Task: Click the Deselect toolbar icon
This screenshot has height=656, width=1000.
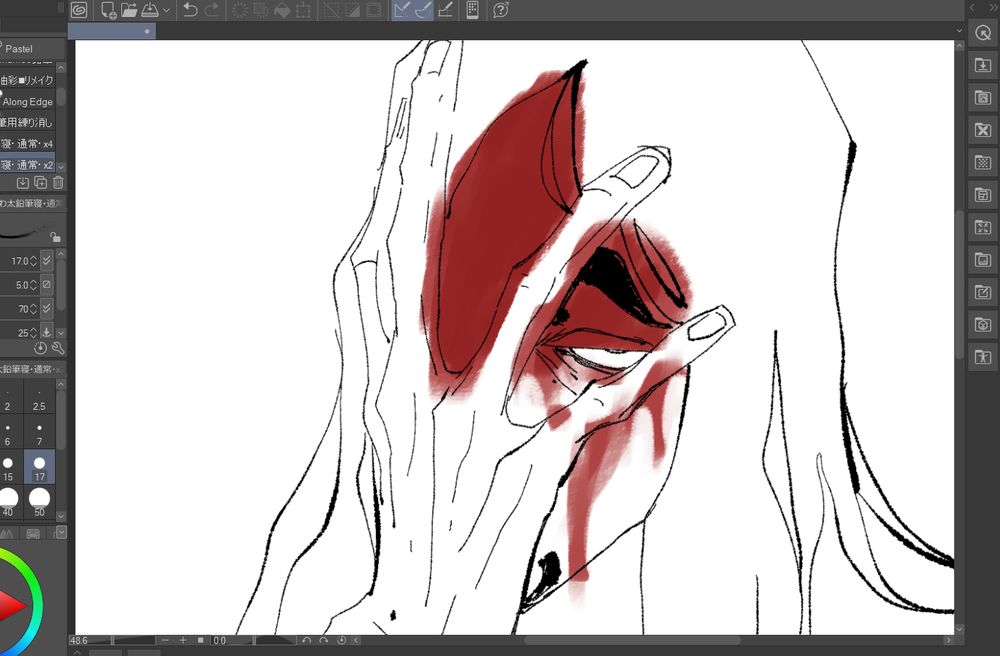Action: tap(331, 10)
